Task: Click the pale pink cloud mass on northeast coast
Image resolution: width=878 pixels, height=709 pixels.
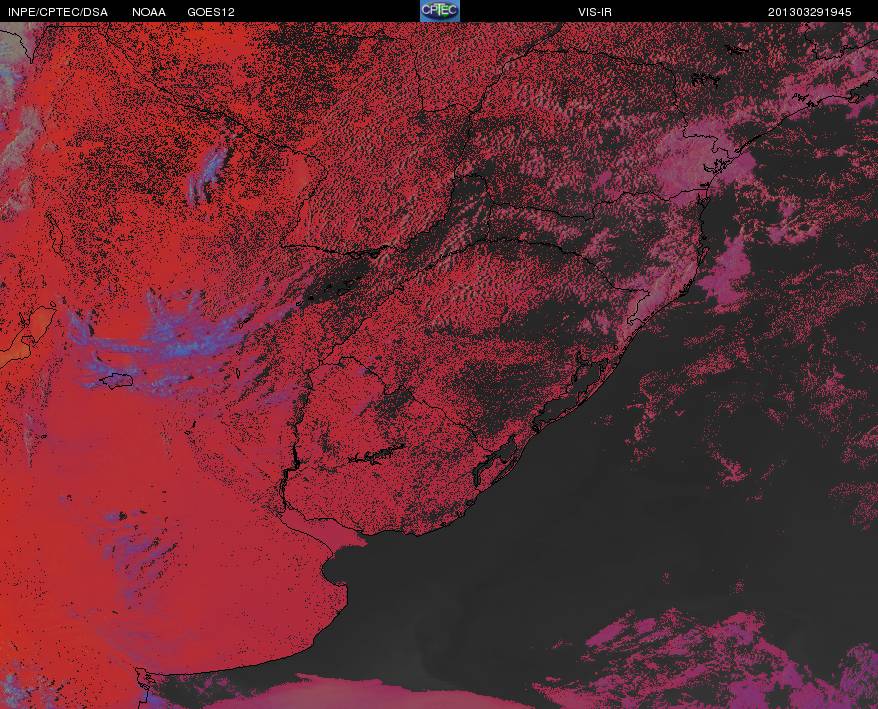Action: click(700, 162)
